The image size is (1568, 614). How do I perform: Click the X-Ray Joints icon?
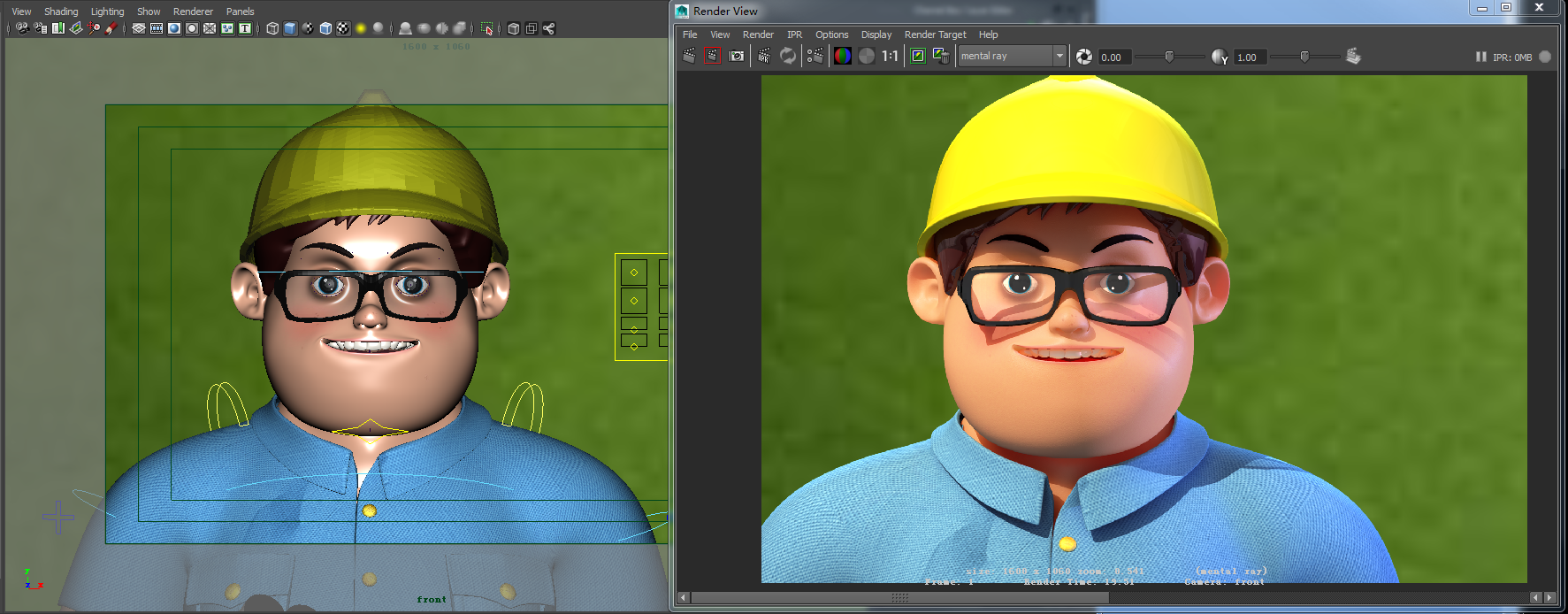tap(548, 28)
